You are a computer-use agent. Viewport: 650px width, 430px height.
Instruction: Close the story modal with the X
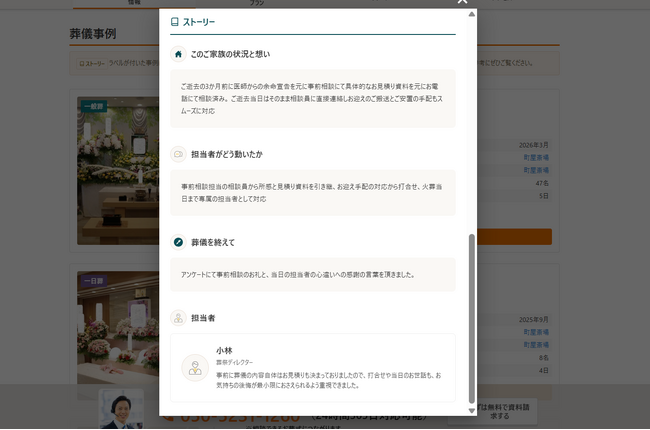(x=462, y=3)
